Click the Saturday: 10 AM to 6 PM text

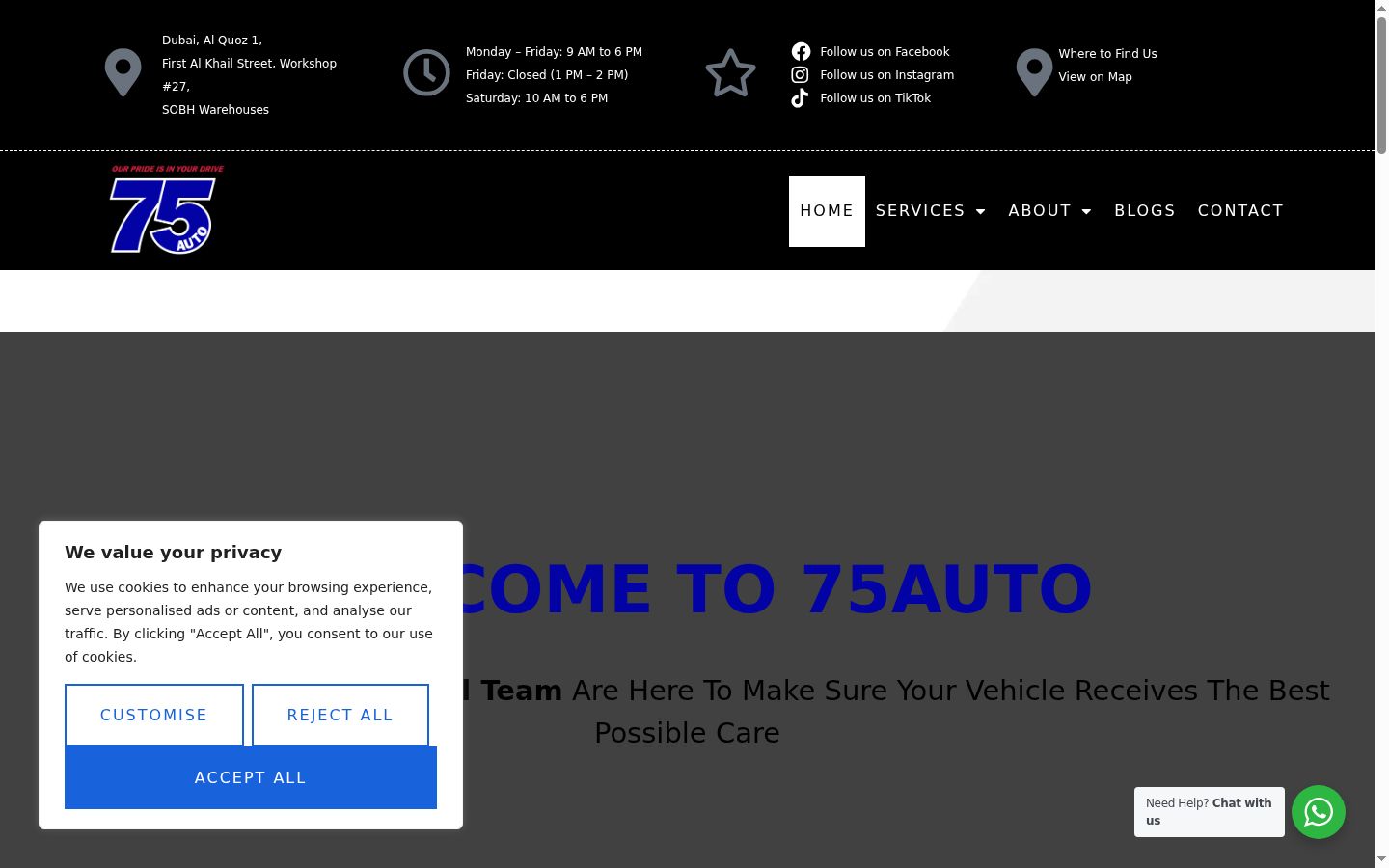[536, 97]
